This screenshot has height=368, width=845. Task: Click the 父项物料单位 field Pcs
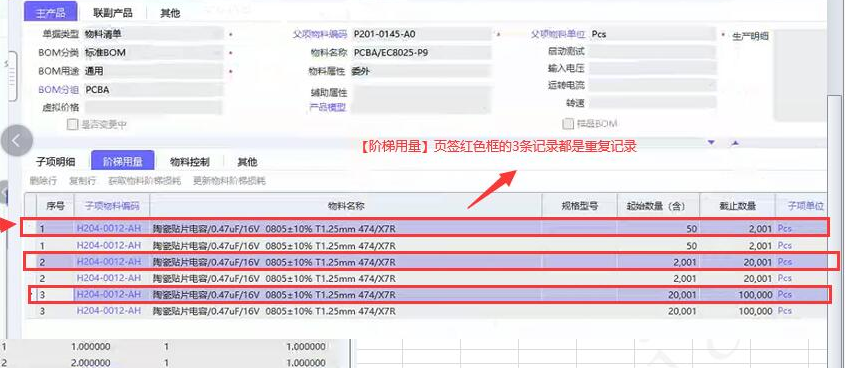653,34
